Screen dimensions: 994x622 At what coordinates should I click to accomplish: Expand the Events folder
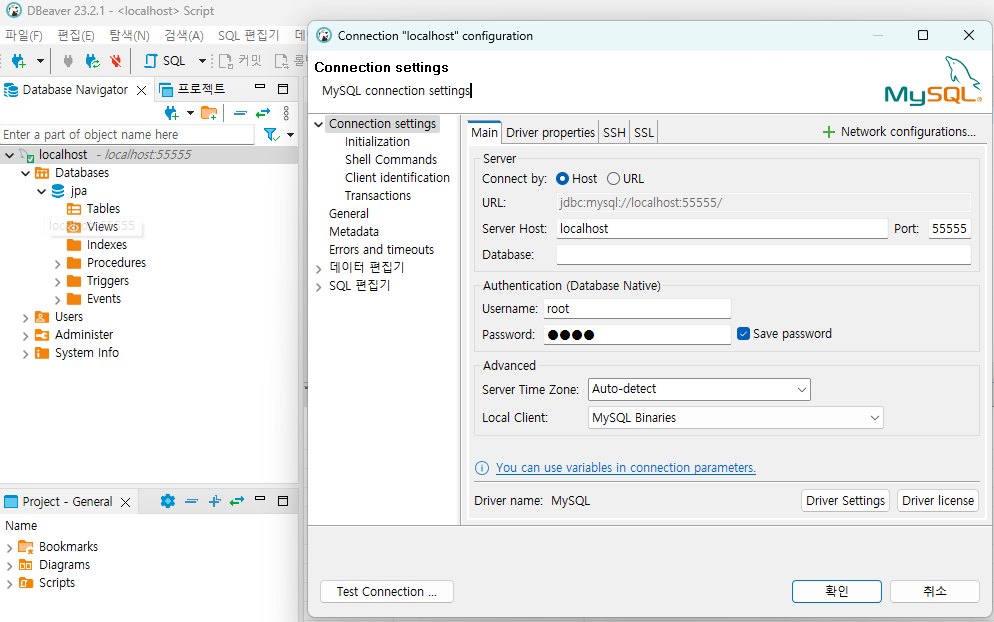(57, 300)
